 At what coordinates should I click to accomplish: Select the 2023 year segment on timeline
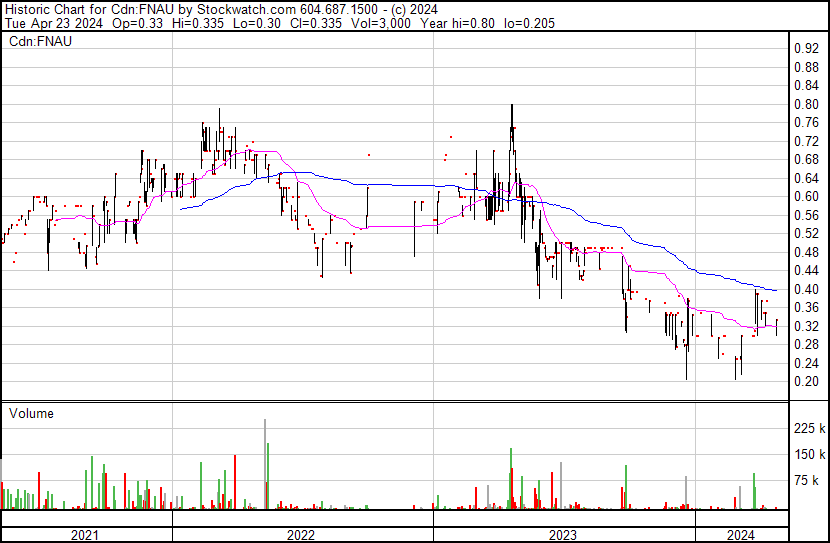[564, 535]
